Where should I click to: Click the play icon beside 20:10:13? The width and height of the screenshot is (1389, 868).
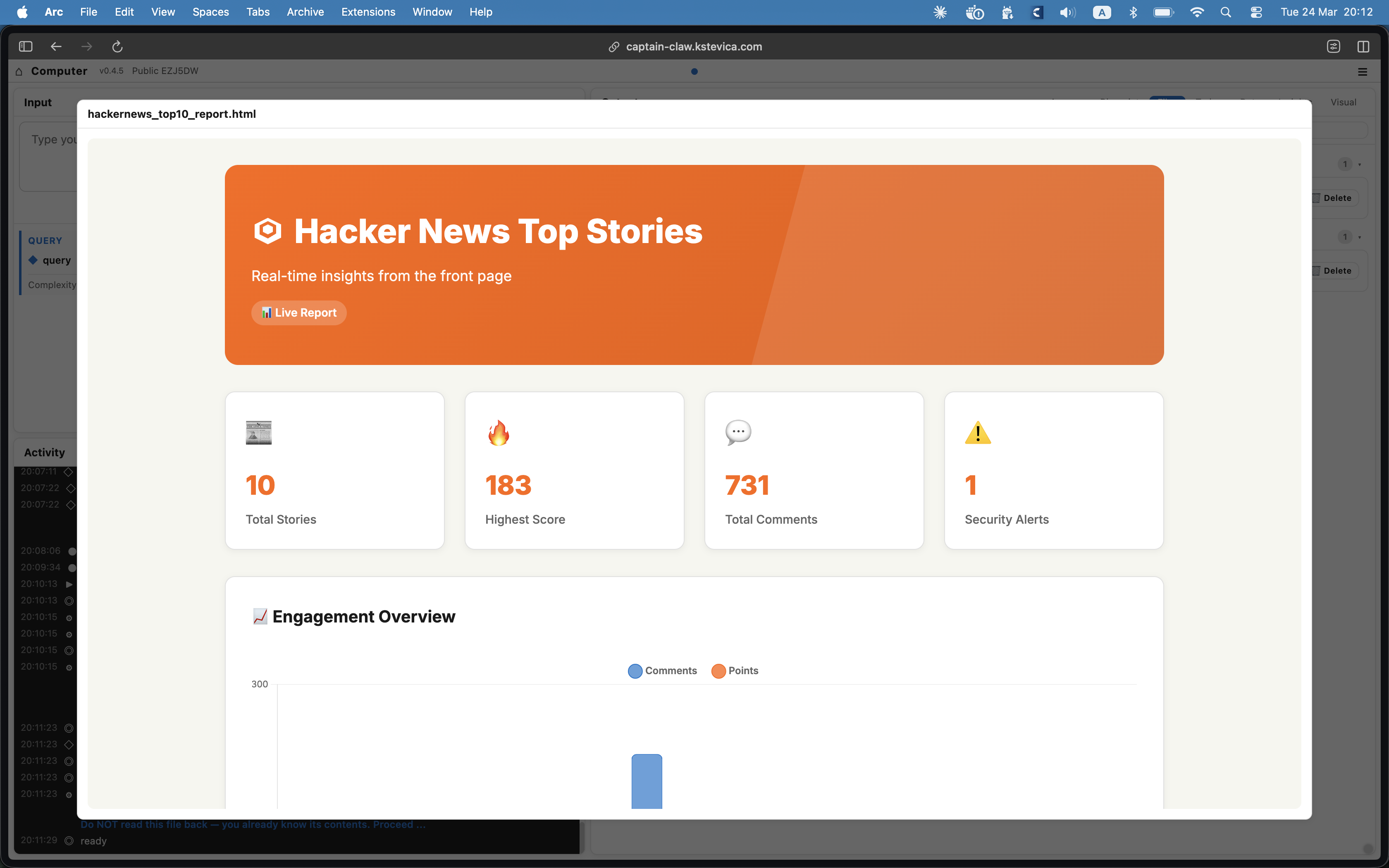(69, 584)
